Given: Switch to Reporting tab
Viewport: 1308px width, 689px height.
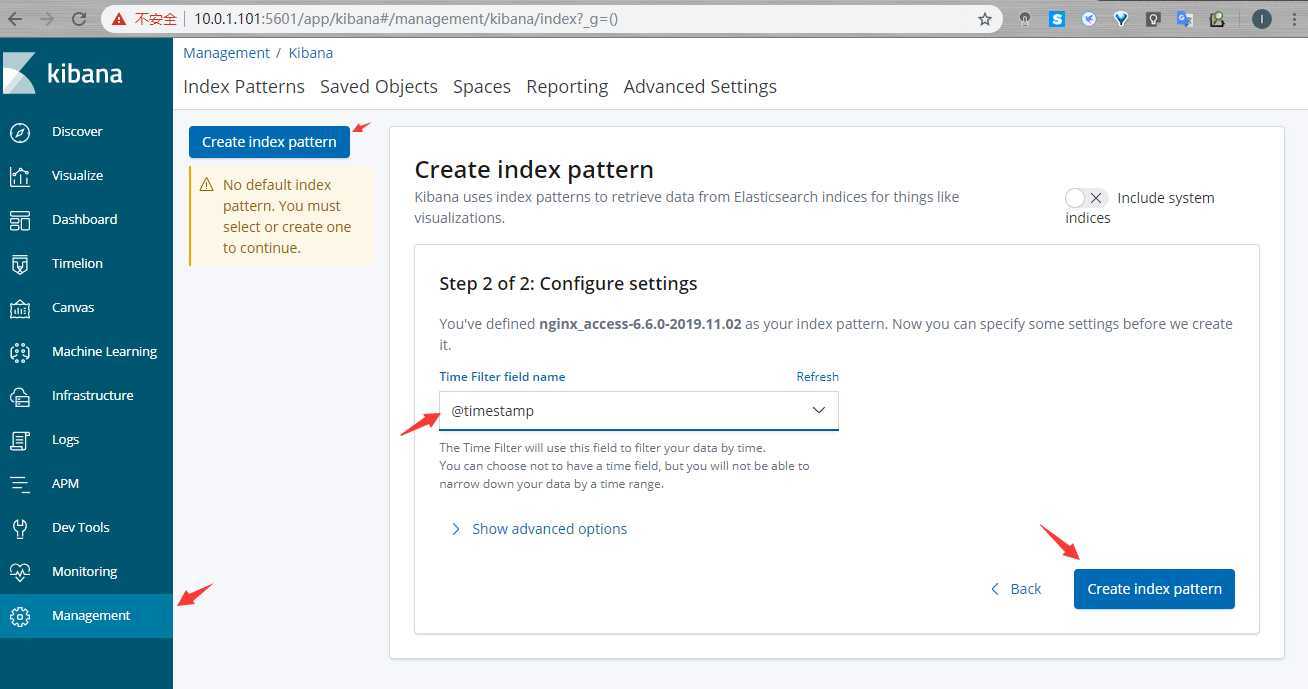Looking at the screenshot, I should click(567, 87).
